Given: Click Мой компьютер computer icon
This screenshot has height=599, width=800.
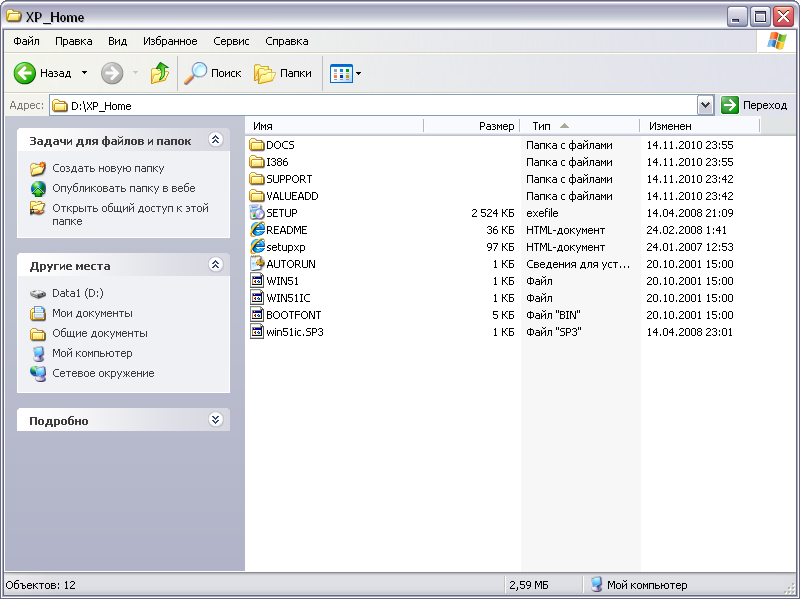Looking at the screenshot, I should pos(38,353).
